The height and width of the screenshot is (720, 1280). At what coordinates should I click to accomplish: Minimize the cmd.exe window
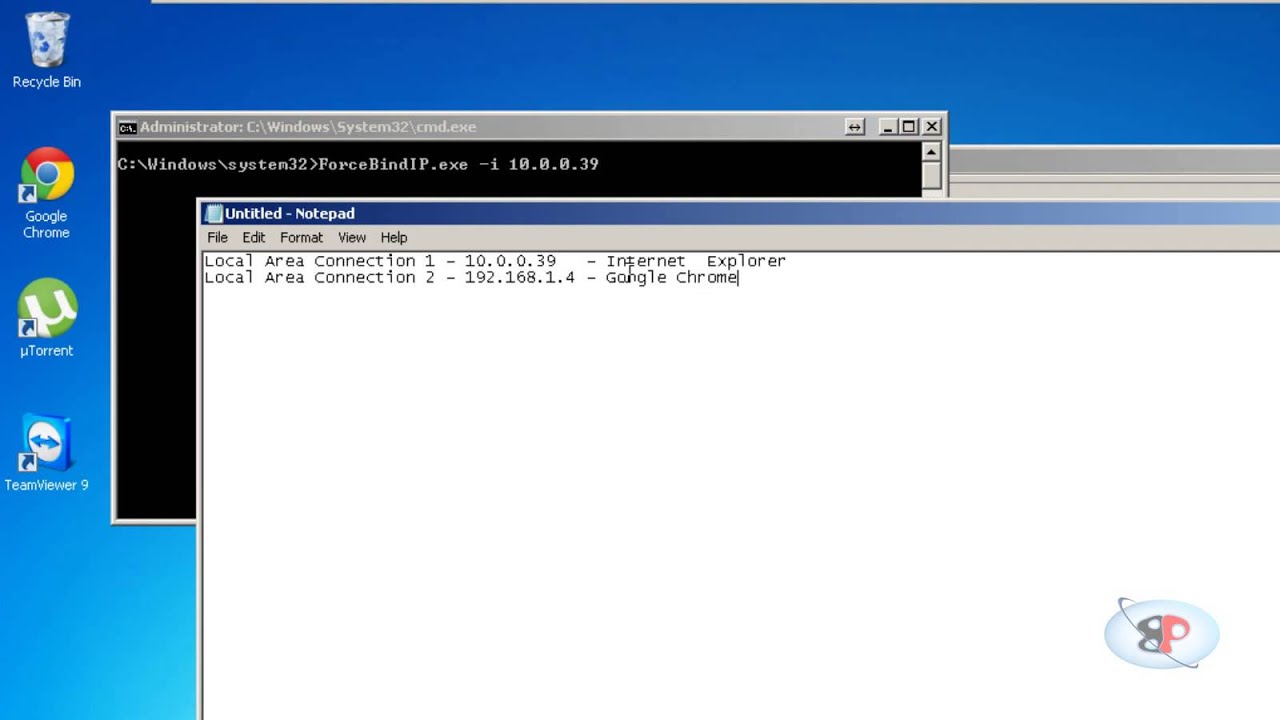coord(887,127)
